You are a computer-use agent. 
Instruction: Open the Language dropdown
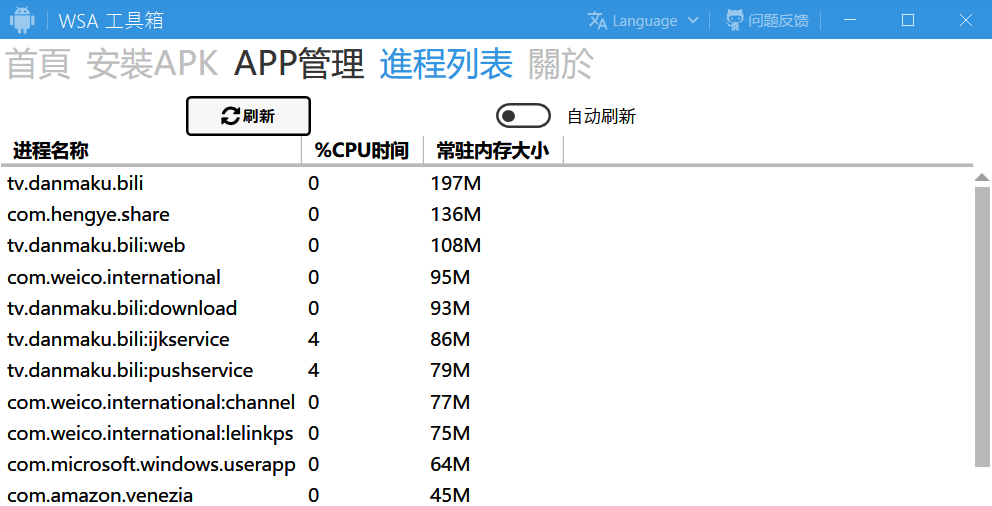pos(643,21)
